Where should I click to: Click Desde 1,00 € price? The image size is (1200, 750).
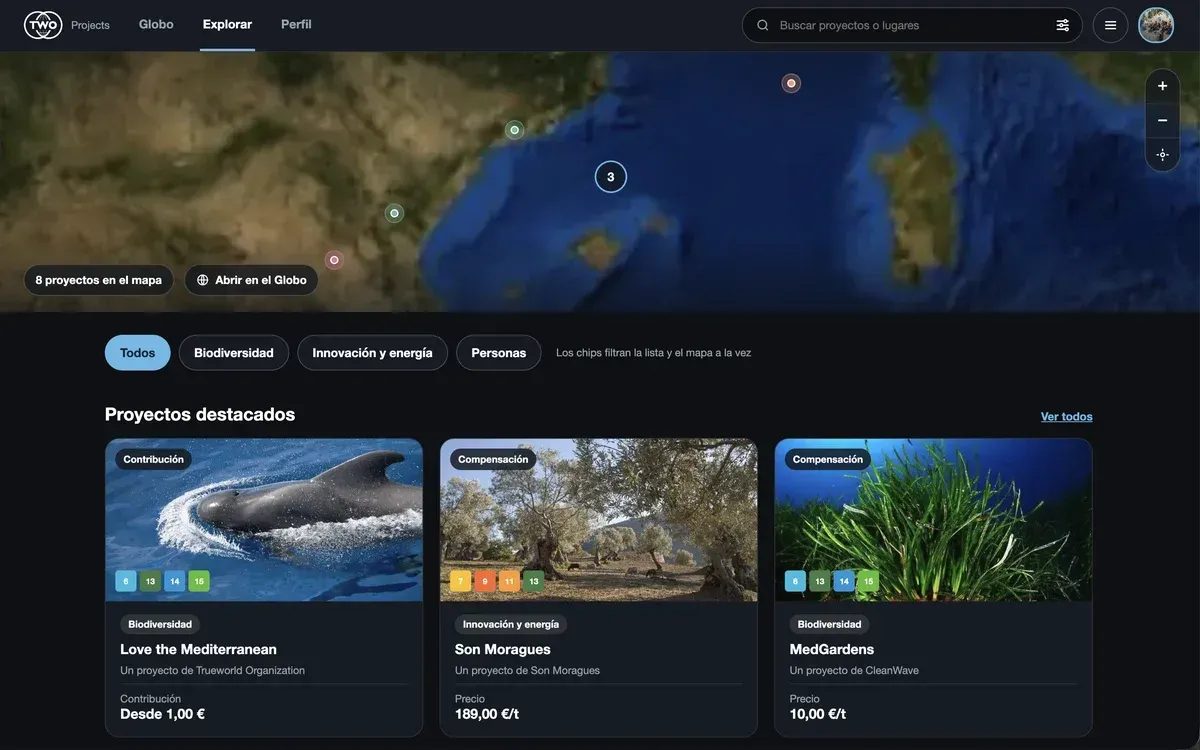click(163, 714)
